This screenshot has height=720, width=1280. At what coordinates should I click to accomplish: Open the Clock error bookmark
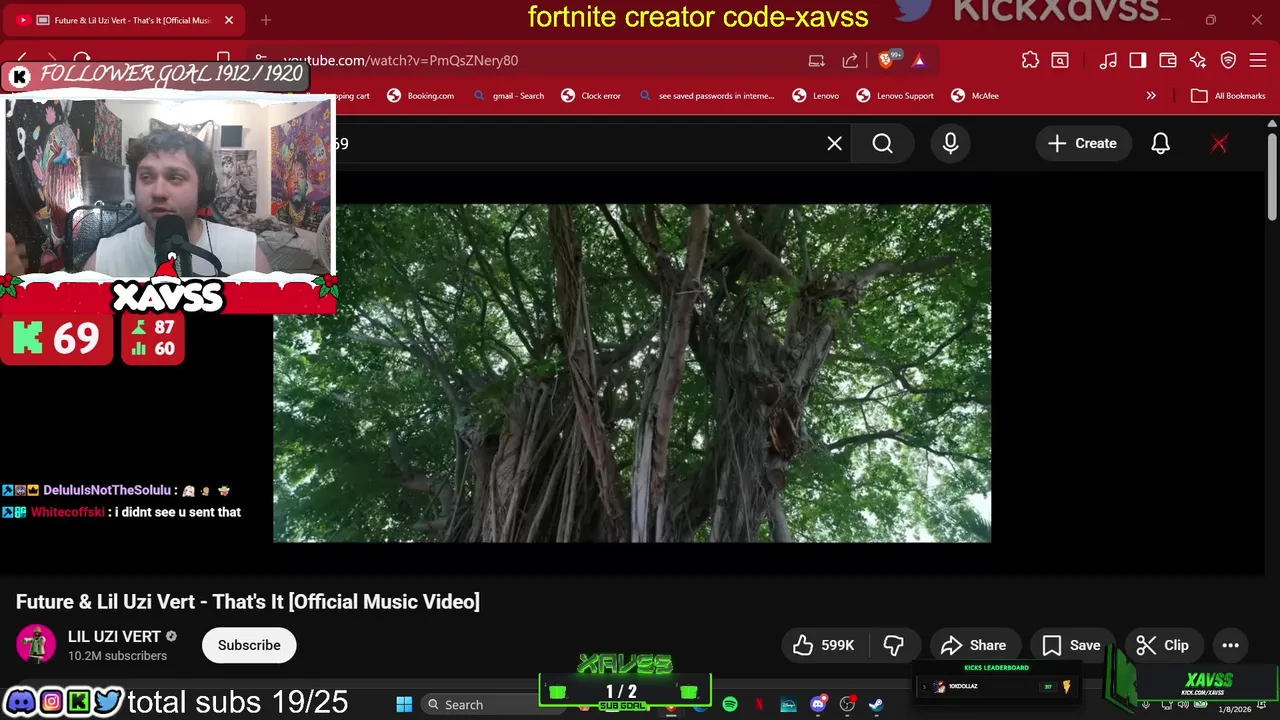click(x=591, y=96)
